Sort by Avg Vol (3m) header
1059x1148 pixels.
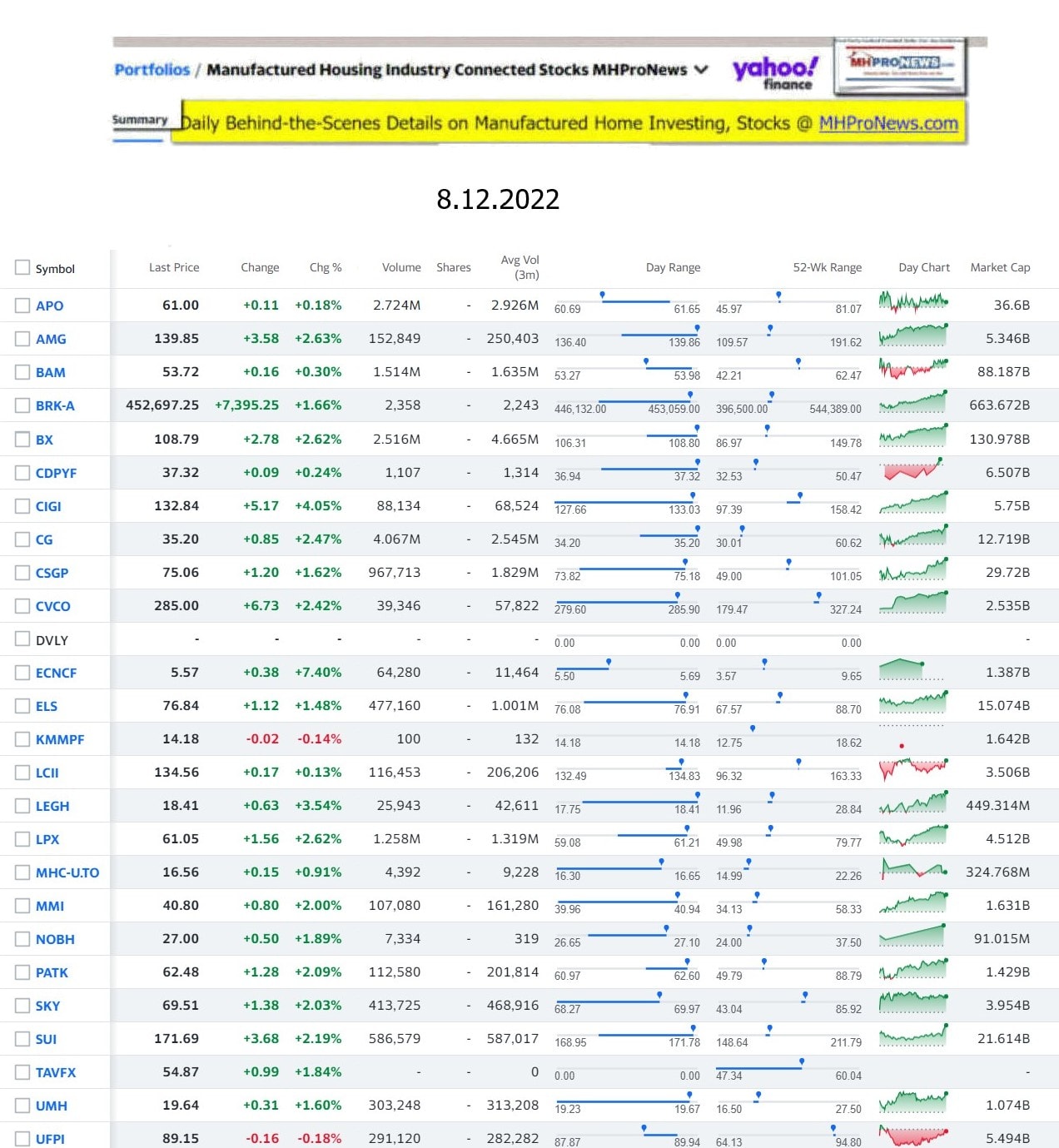pyautogui.click(x=520, y=267)
